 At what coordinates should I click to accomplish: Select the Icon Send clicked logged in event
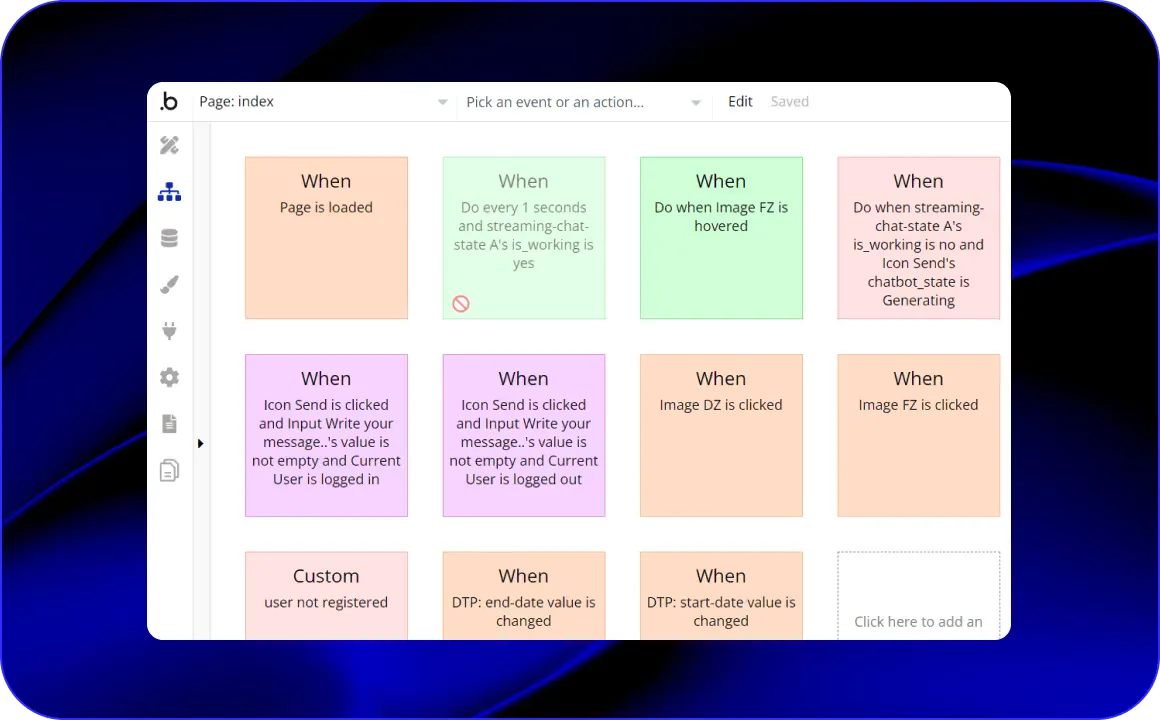tap(326, 435)
